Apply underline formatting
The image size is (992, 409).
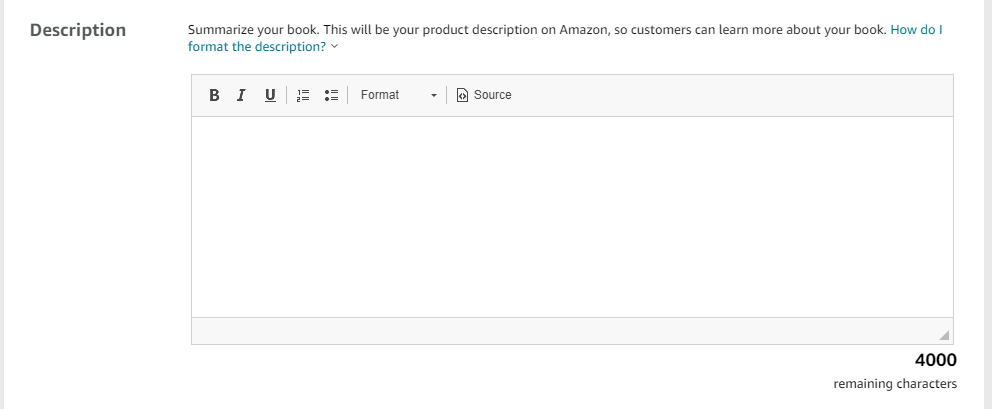pos(269,95)
